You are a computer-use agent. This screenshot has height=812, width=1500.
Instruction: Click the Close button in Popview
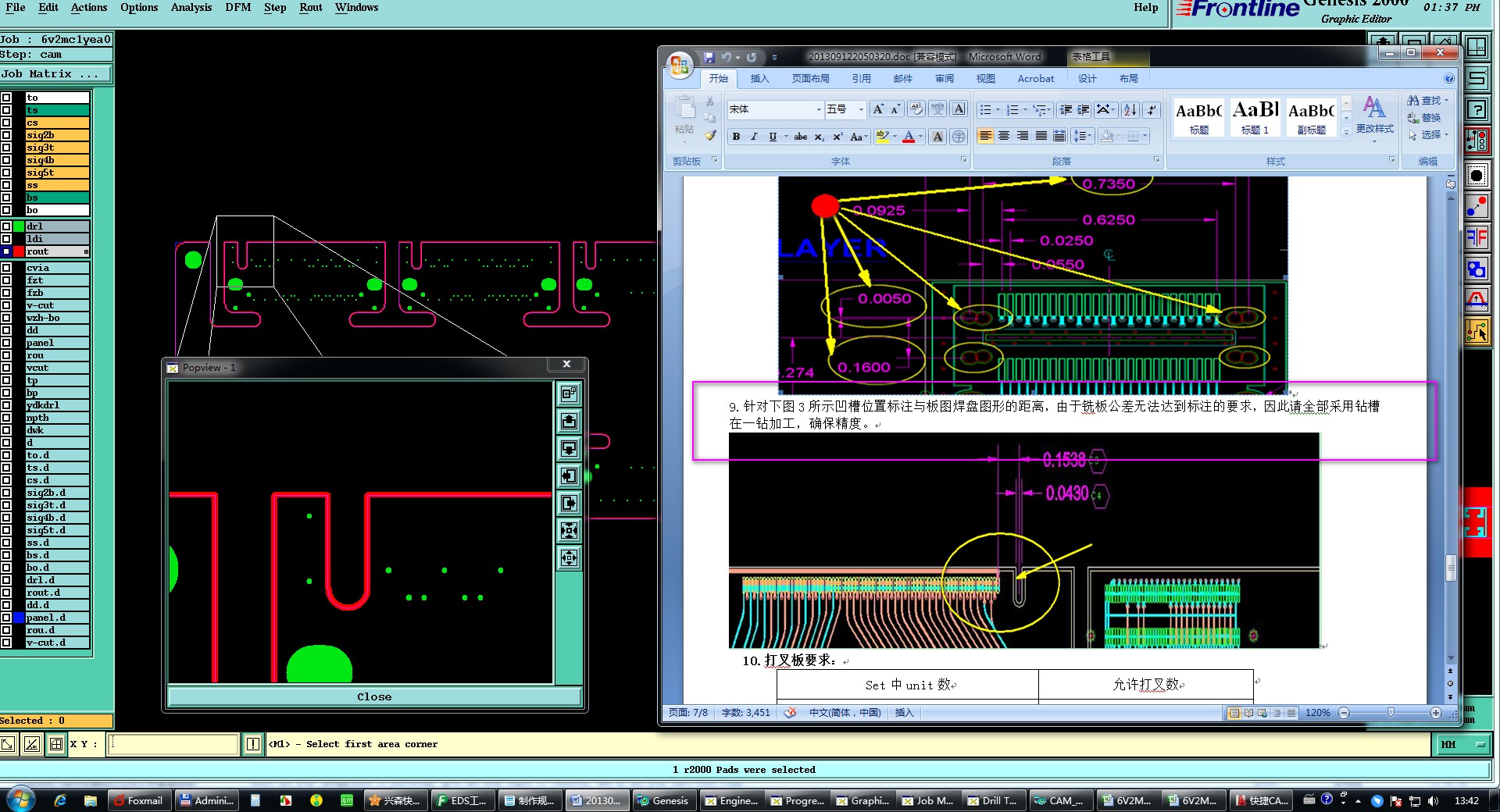point(374,696)
